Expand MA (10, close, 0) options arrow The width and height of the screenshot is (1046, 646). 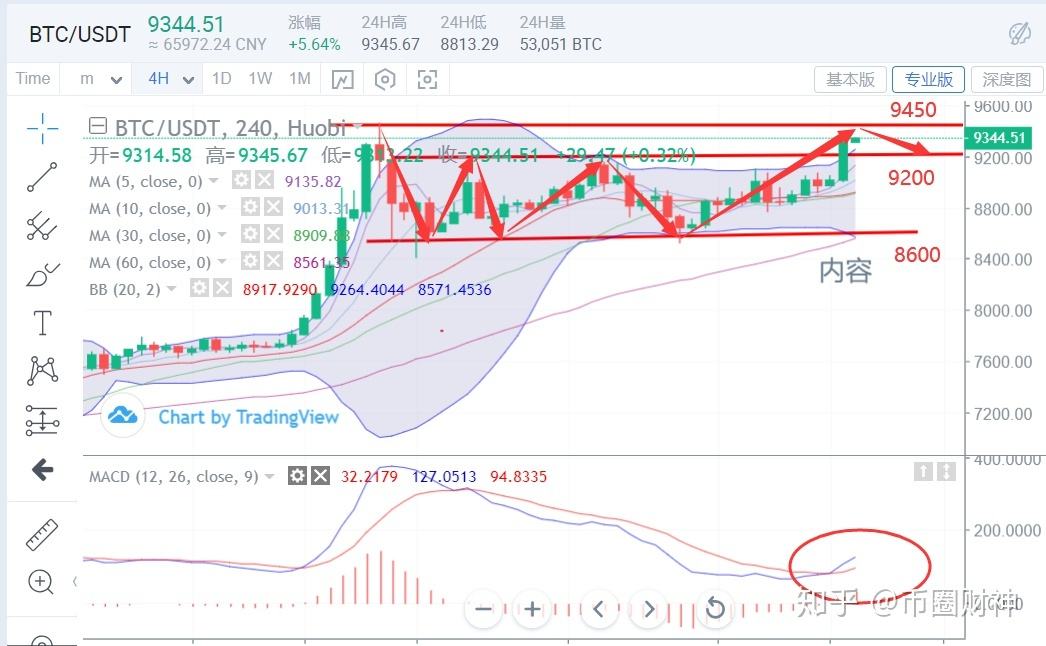point(222,208)
